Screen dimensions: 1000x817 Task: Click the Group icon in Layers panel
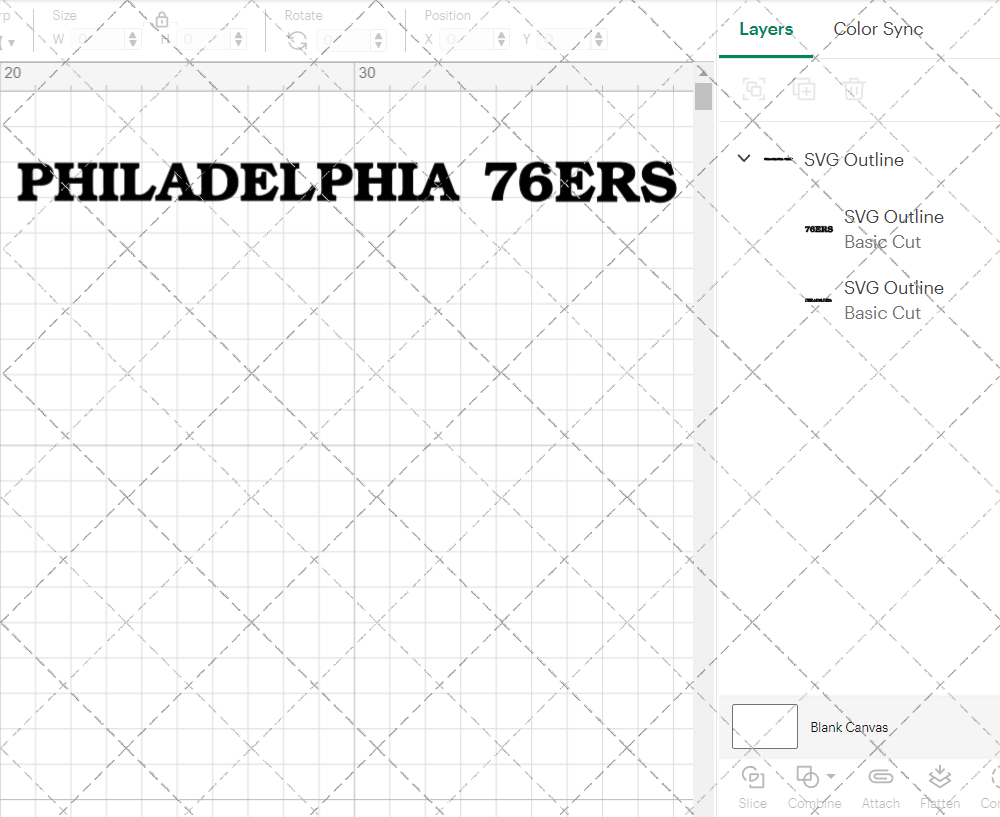[x=753, y=89]
